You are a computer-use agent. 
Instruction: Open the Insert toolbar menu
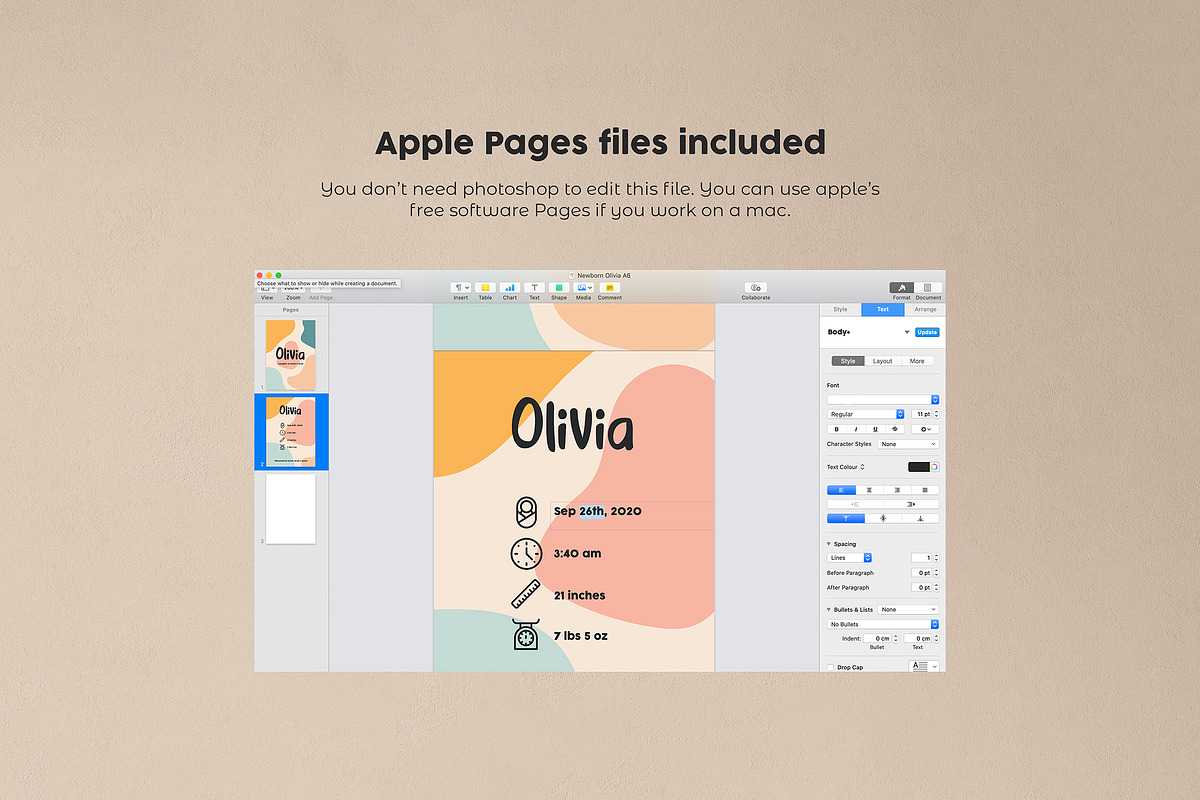tap(461, 287)
